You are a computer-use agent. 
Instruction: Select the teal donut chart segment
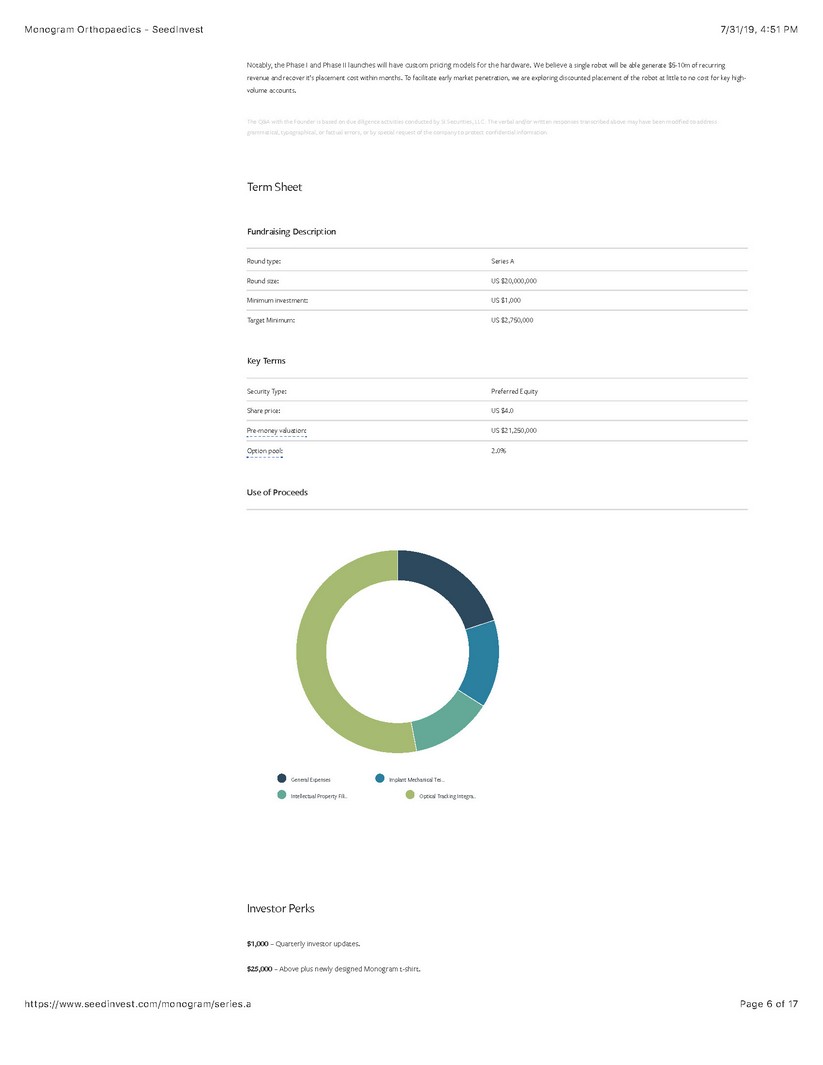click(x=447, y=730)
